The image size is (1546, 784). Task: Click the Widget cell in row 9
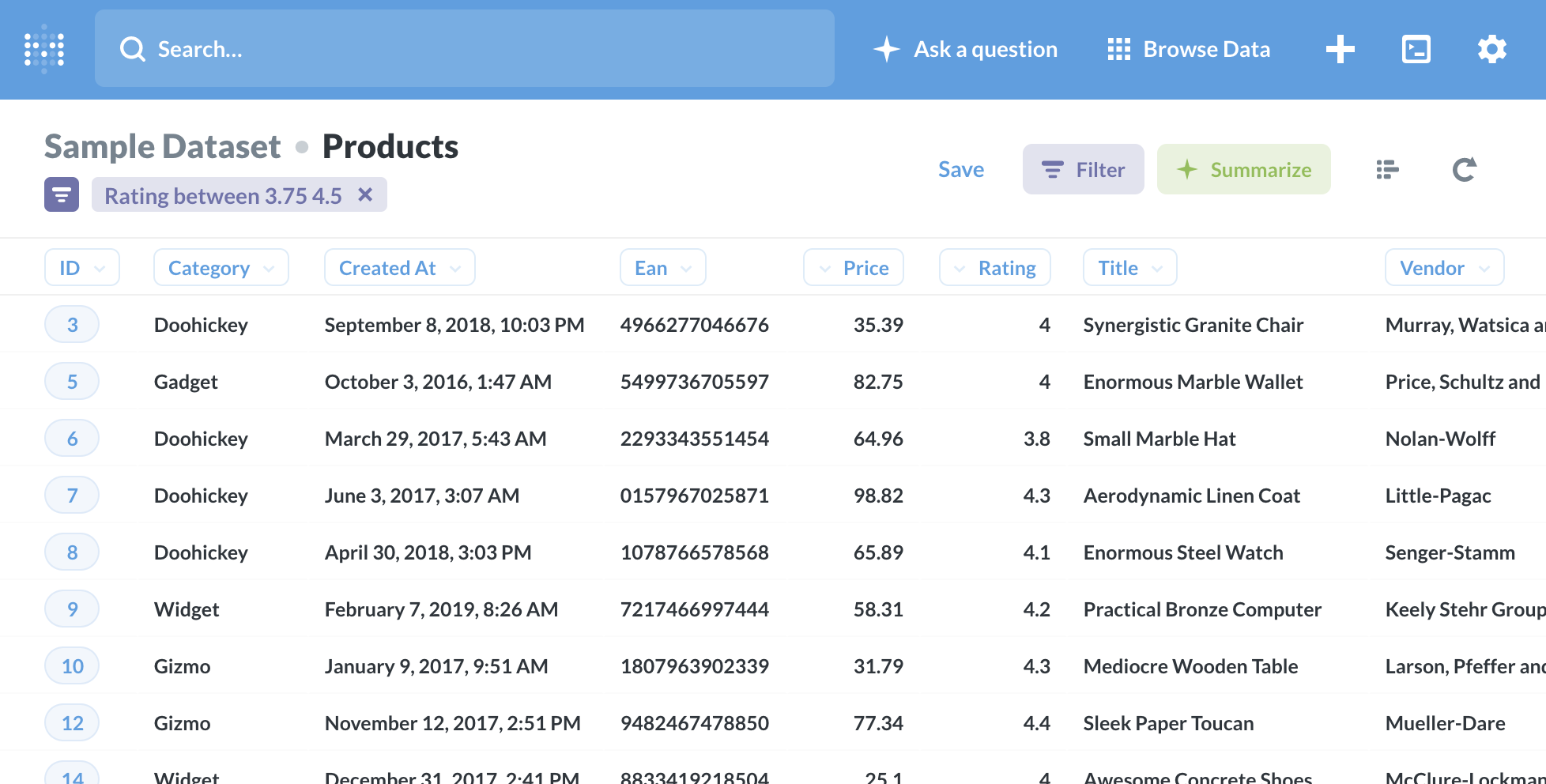pyautogui.click(x=187, y=609)
